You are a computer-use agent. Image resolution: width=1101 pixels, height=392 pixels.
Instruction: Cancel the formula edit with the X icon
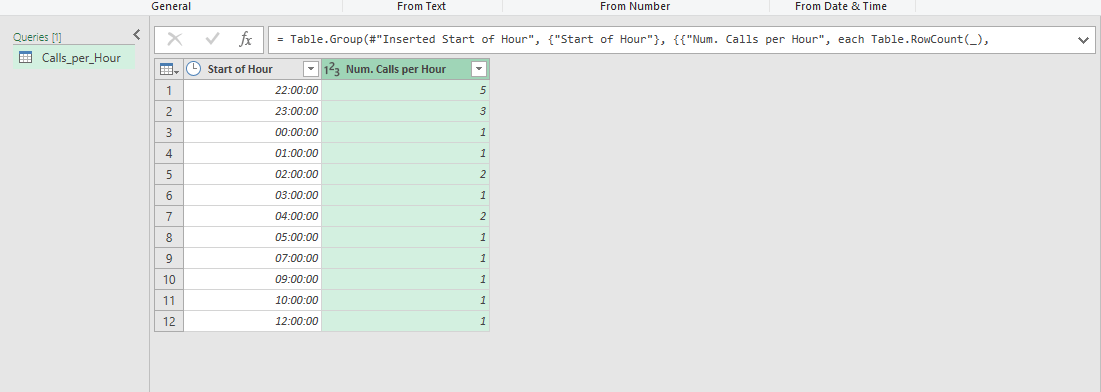[x=175, y=39]
